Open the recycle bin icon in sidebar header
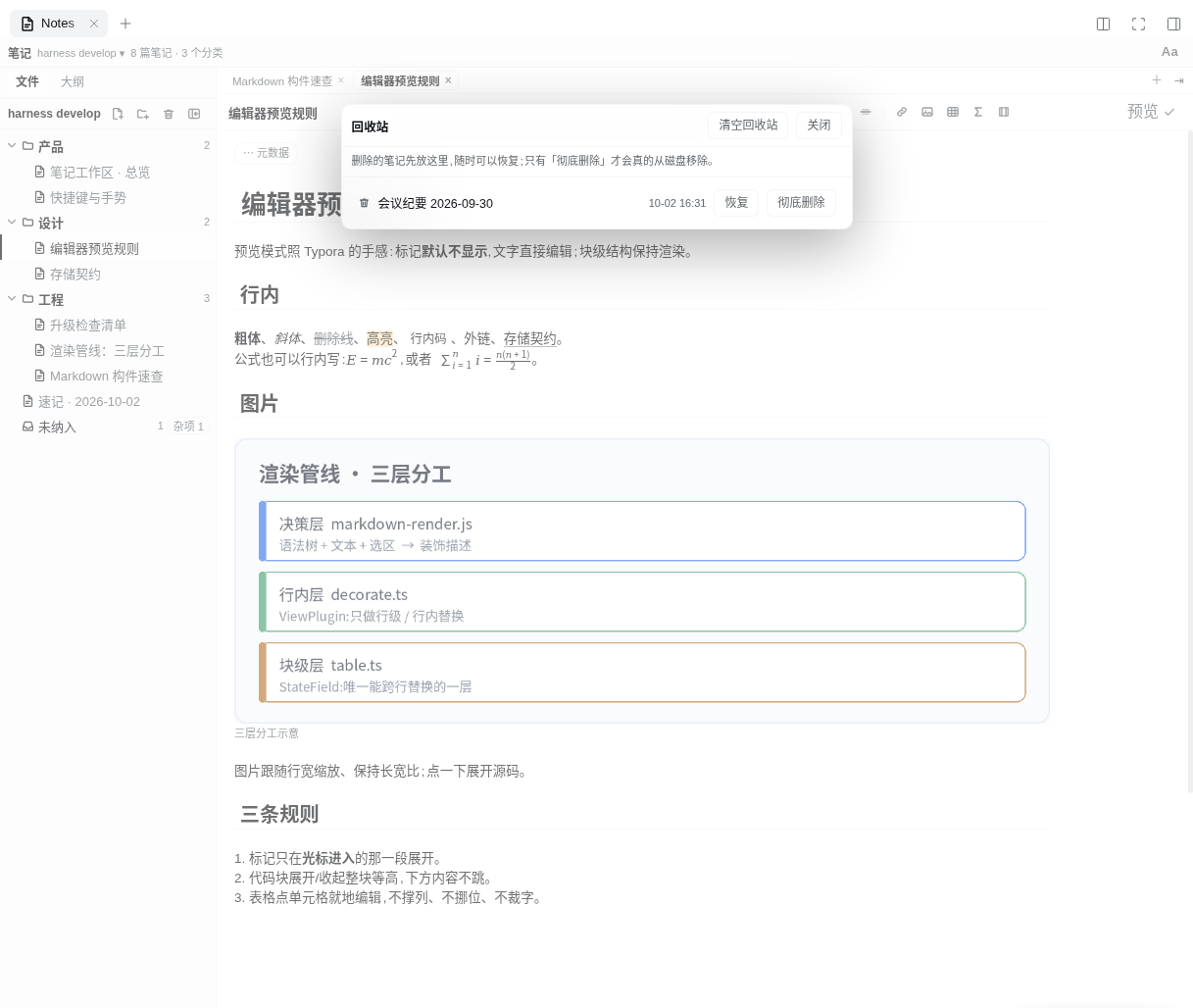 point(169,114)
